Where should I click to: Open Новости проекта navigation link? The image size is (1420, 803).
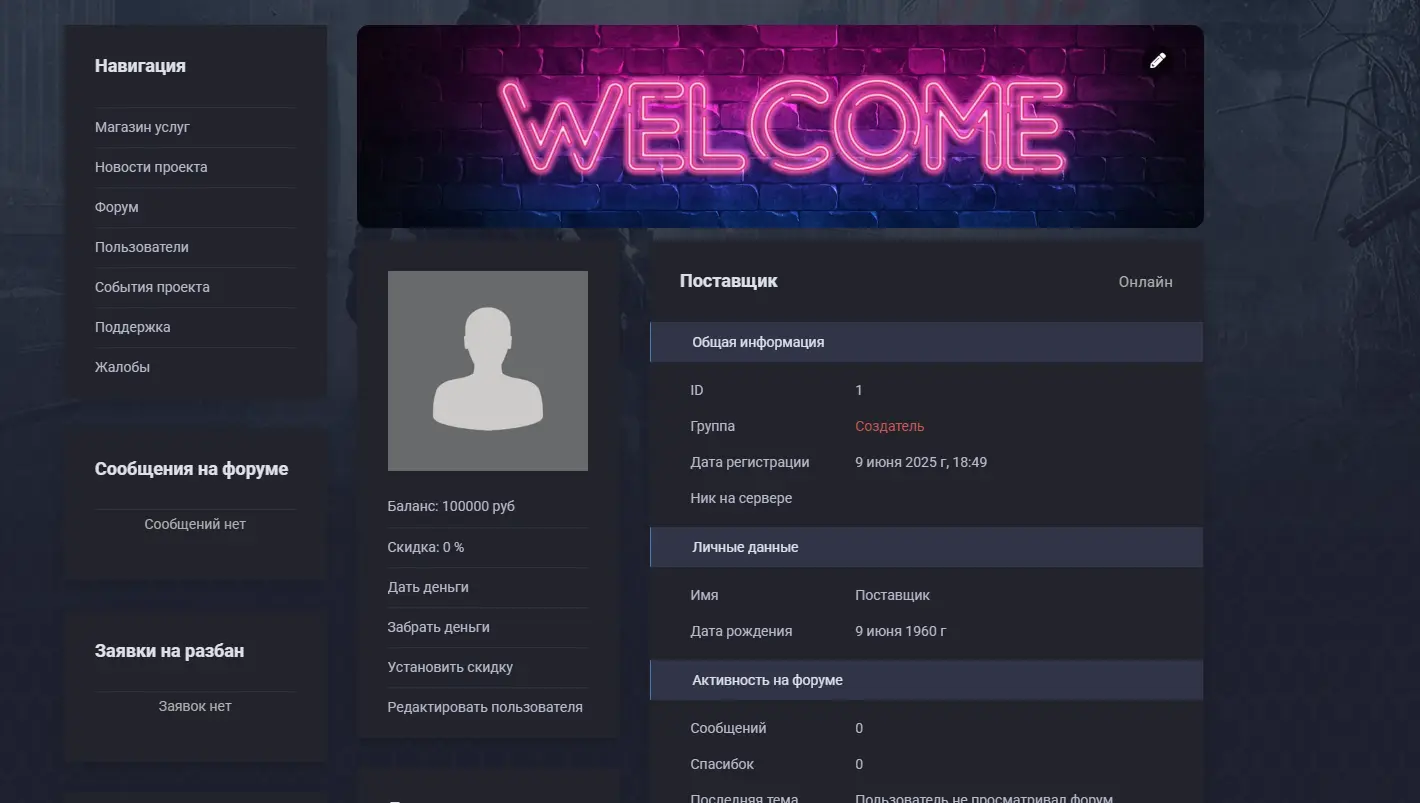[151, 167]
